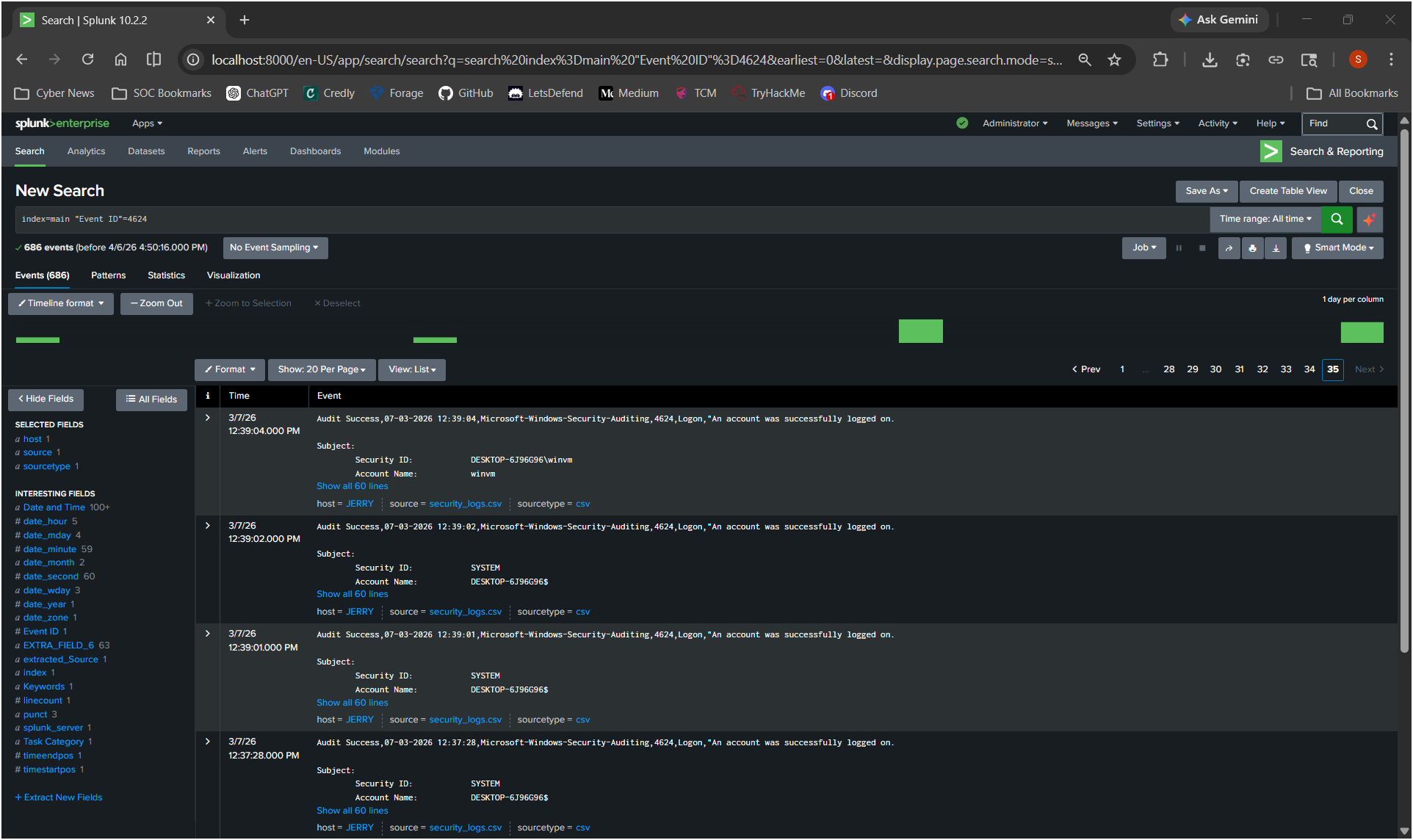Reload the page in browser toolbar

tap(87, 59)
